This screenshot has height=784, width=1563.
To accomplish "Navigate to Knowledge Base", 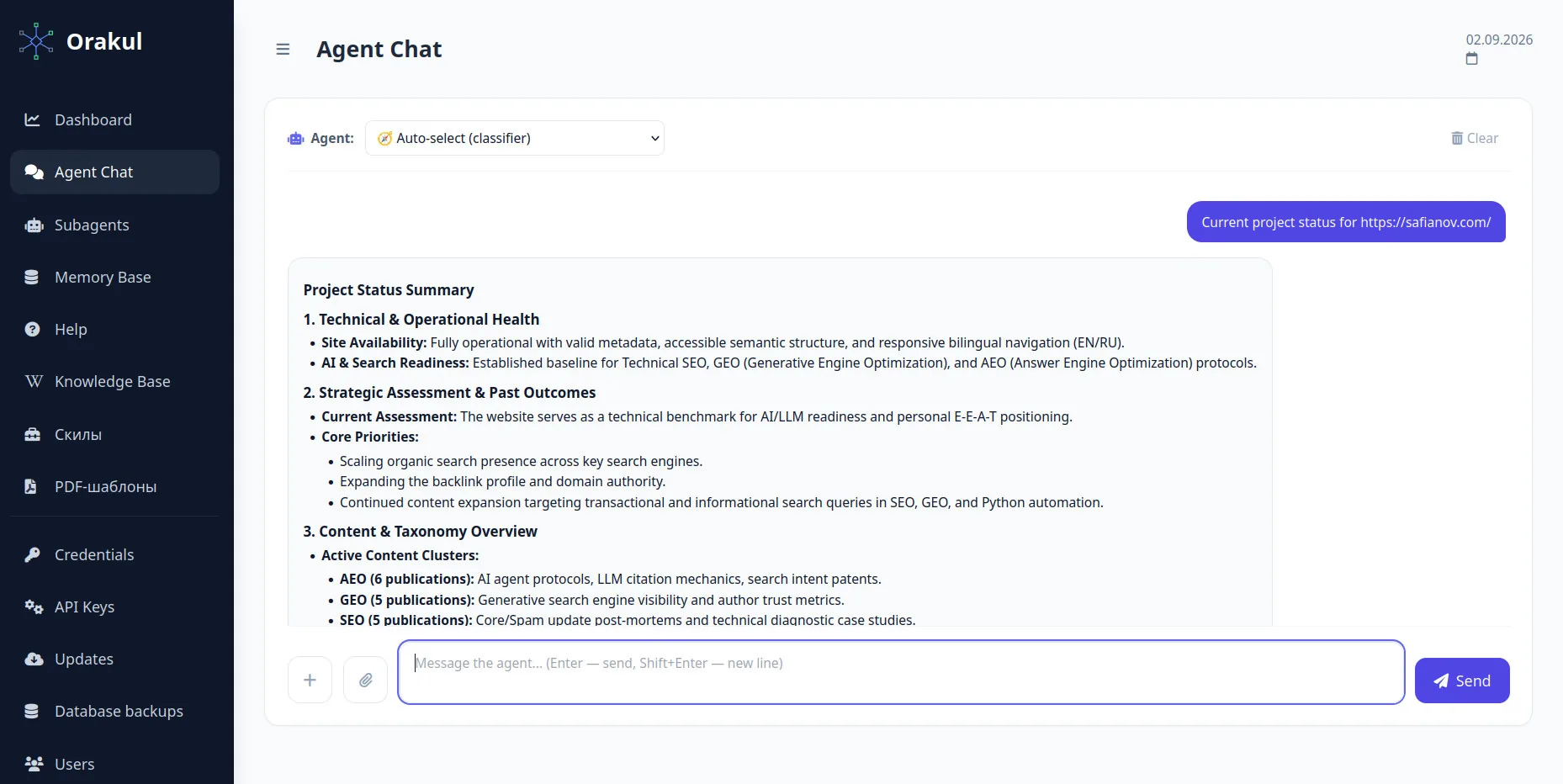I will [114, 382].
